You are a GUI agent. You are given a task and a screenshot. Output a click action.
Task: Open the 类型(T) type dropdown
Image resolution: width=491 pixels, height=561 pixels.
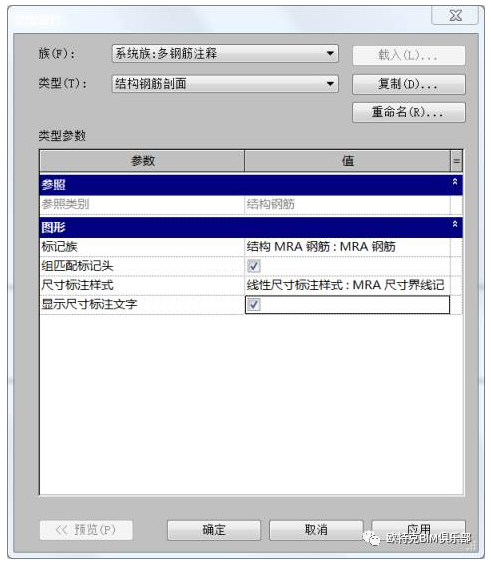coord(225,84)
